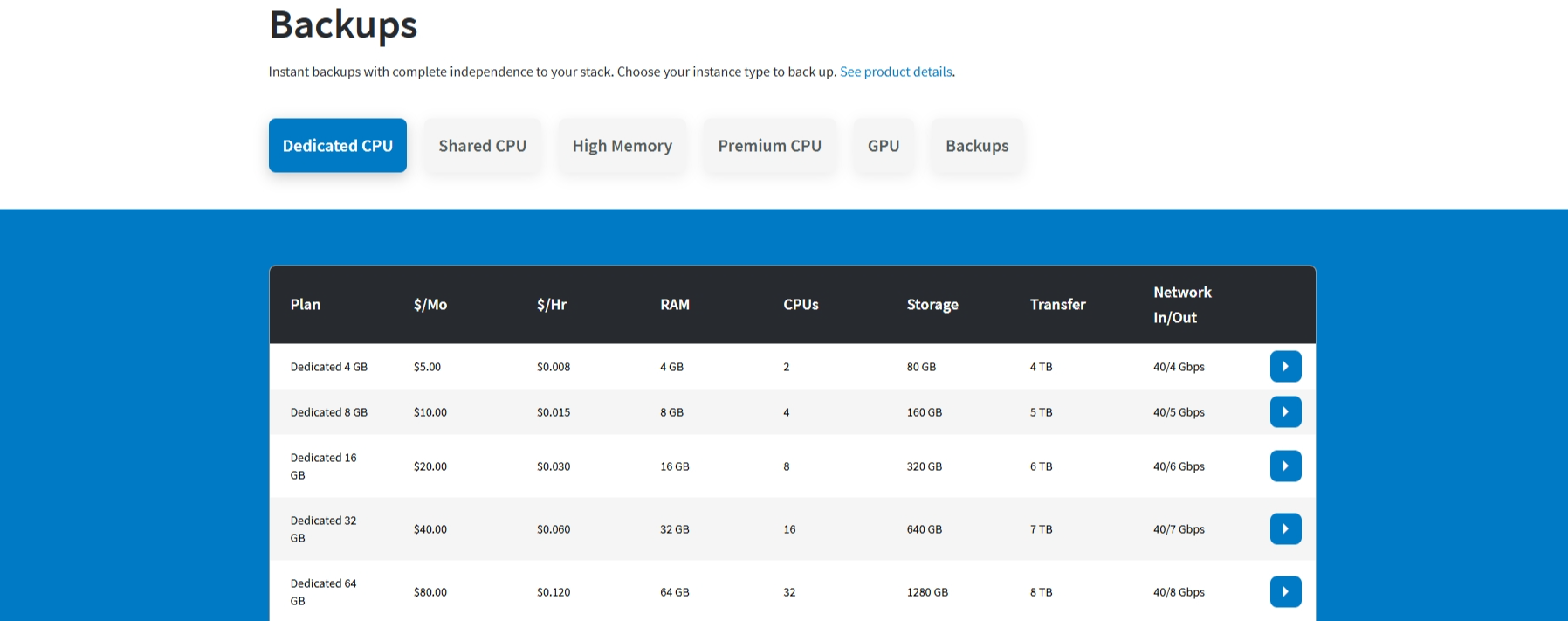Click the Network In/Out column header
The width and height of the screenshot is (1568, 621).
tap(1182, 305)
